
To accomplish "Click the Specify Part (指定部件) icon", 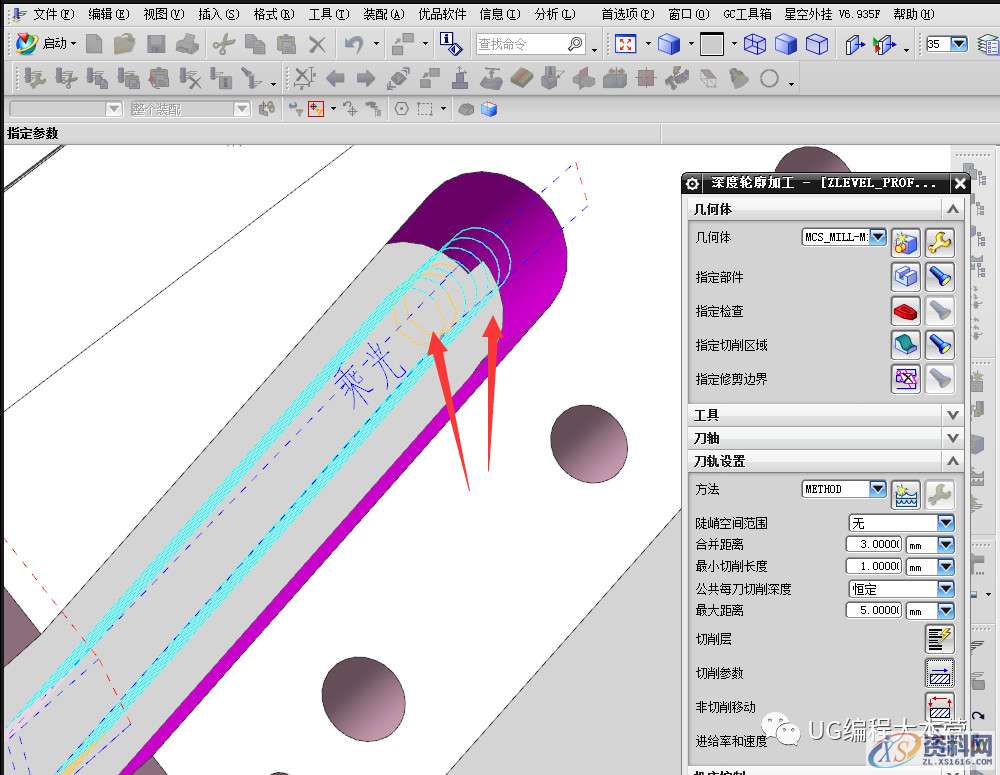I will tap(906, 277).
